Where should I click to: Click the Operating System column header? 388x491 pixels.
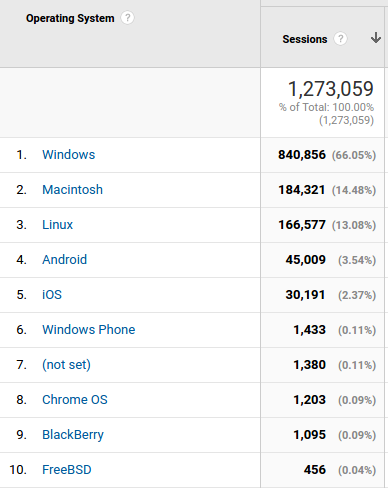(70, 18)
